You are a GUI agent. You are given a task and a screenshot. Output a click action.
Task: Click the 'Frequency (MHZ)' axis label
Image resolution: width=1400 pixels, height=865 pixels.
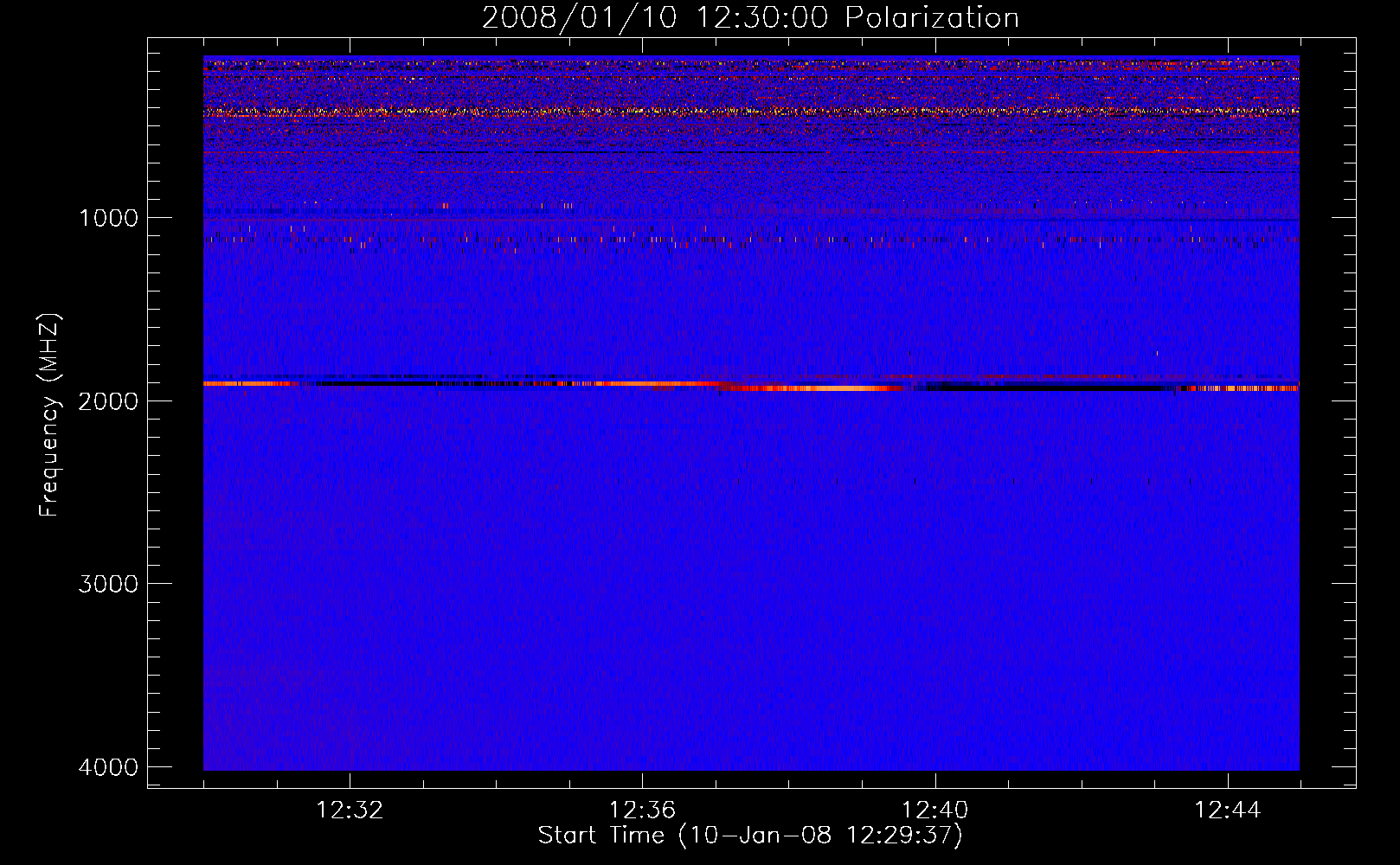point(49,415)
